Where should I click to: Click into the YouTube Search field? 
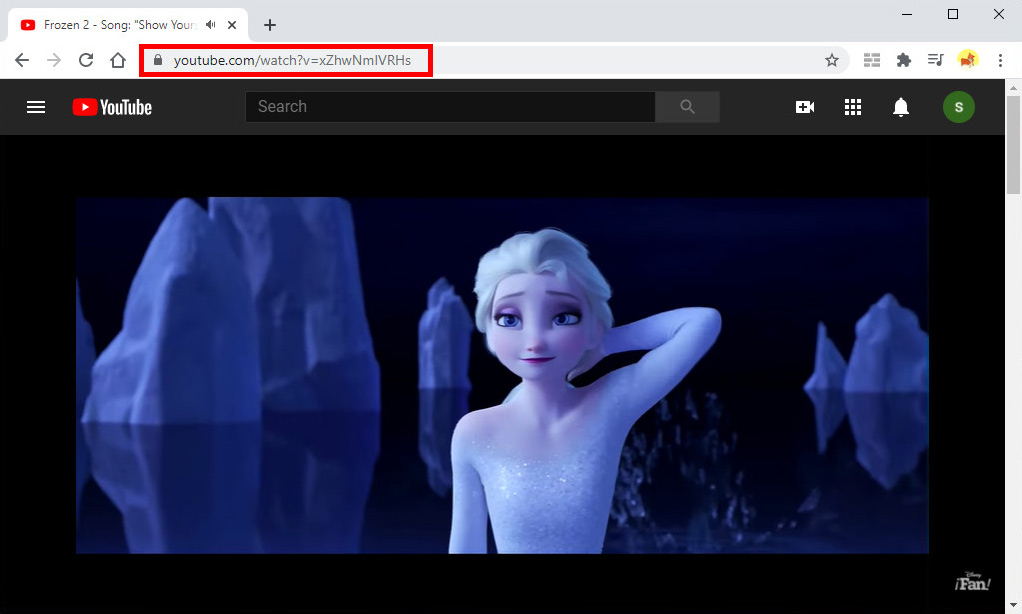click(450, 107)
